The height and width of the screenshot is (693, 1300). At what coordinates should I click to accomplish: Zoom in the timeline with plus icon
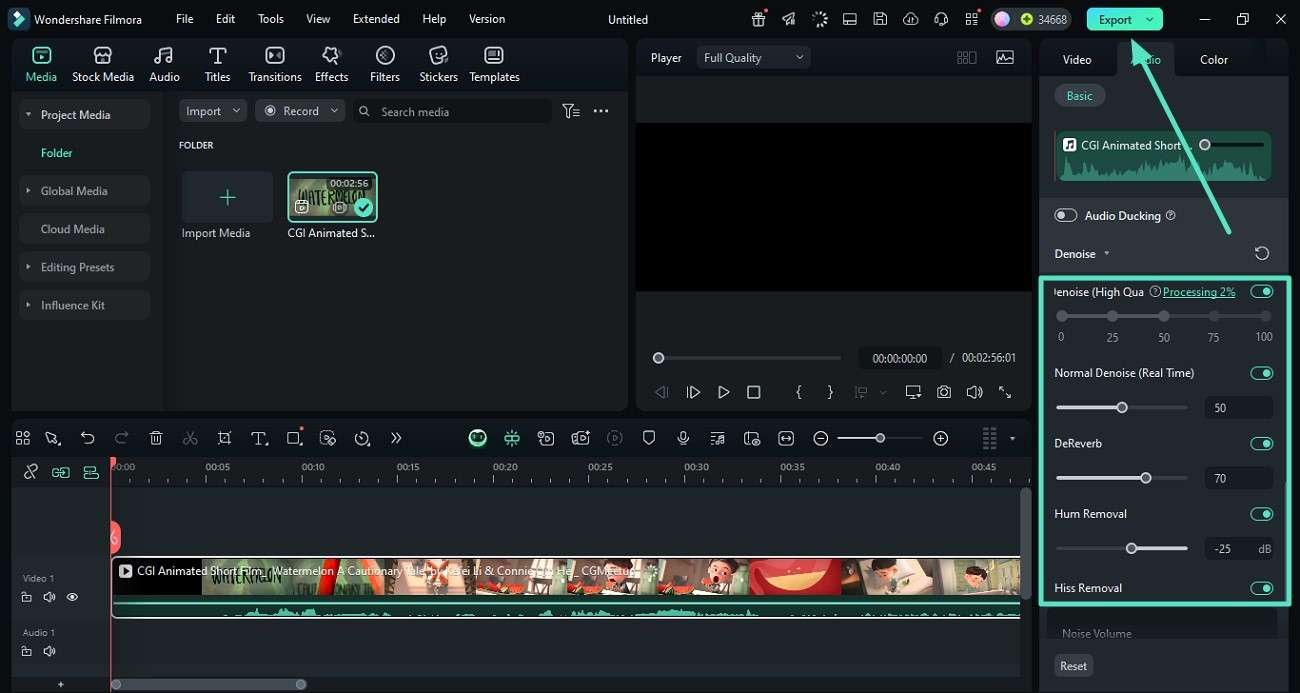pos(940,438)
